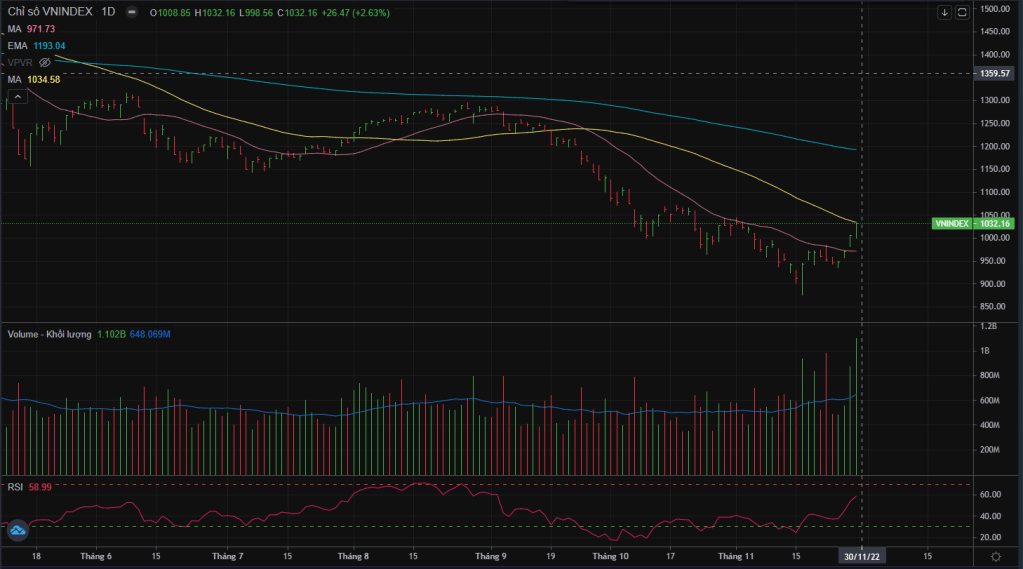
Task: Select the EMA 1193.04 indicator legend
Action: 36,46
